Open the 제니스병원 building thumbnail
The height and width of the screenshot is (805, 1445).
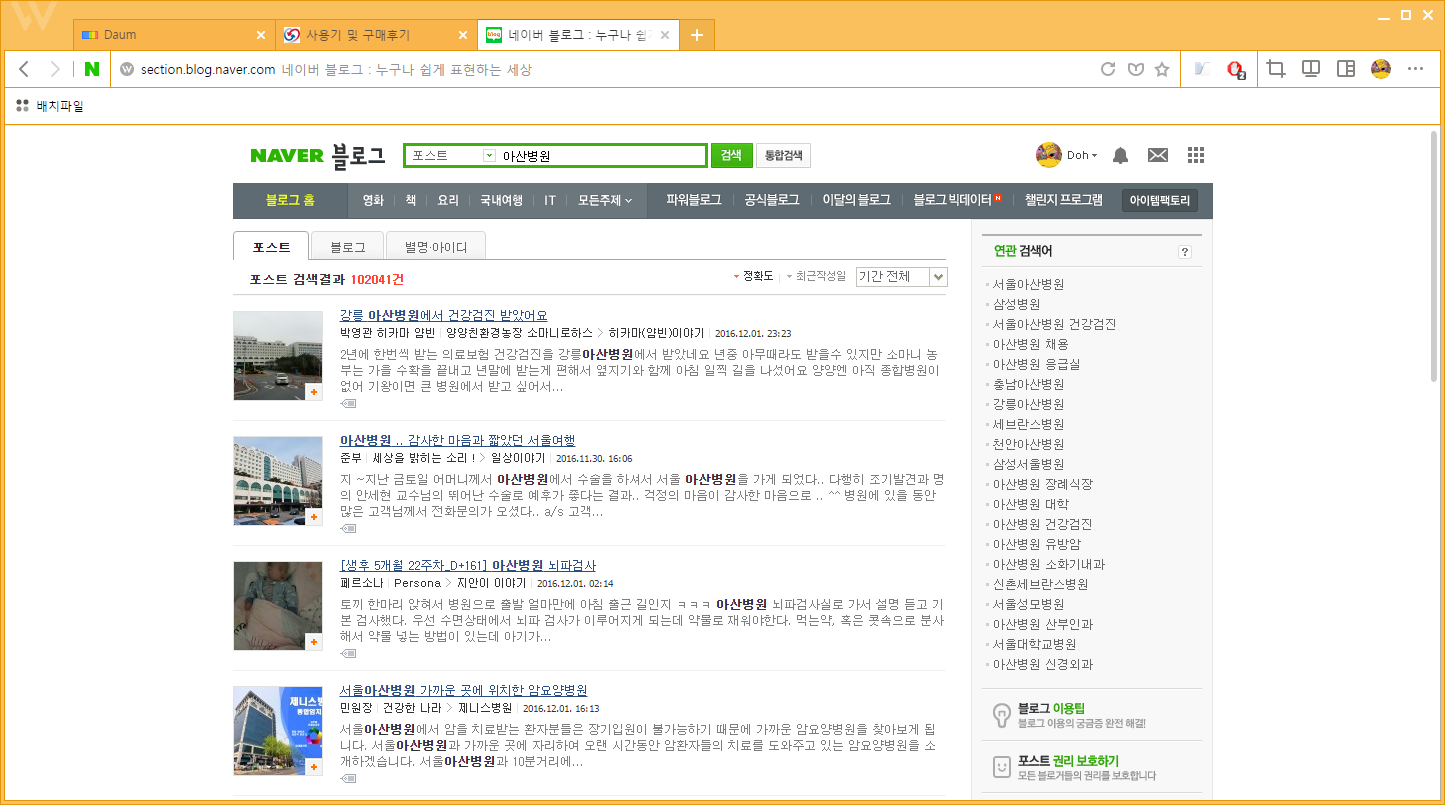click(278, 731)
